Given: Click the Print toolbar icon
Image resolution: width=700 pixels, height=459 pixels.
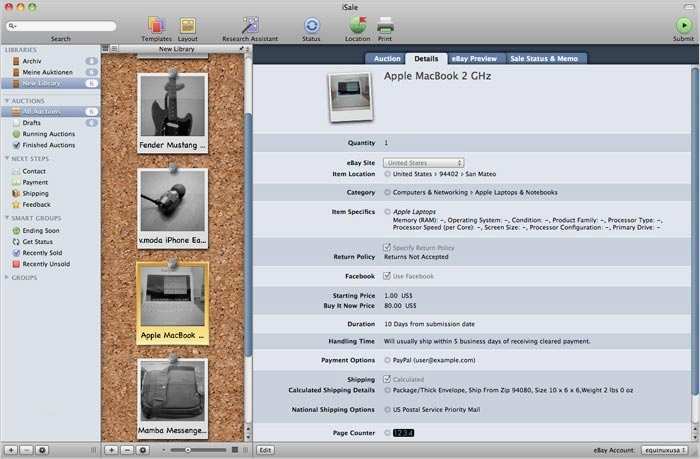Looking at the screenshot, I should pyautogui.click(x=385, y=25).
